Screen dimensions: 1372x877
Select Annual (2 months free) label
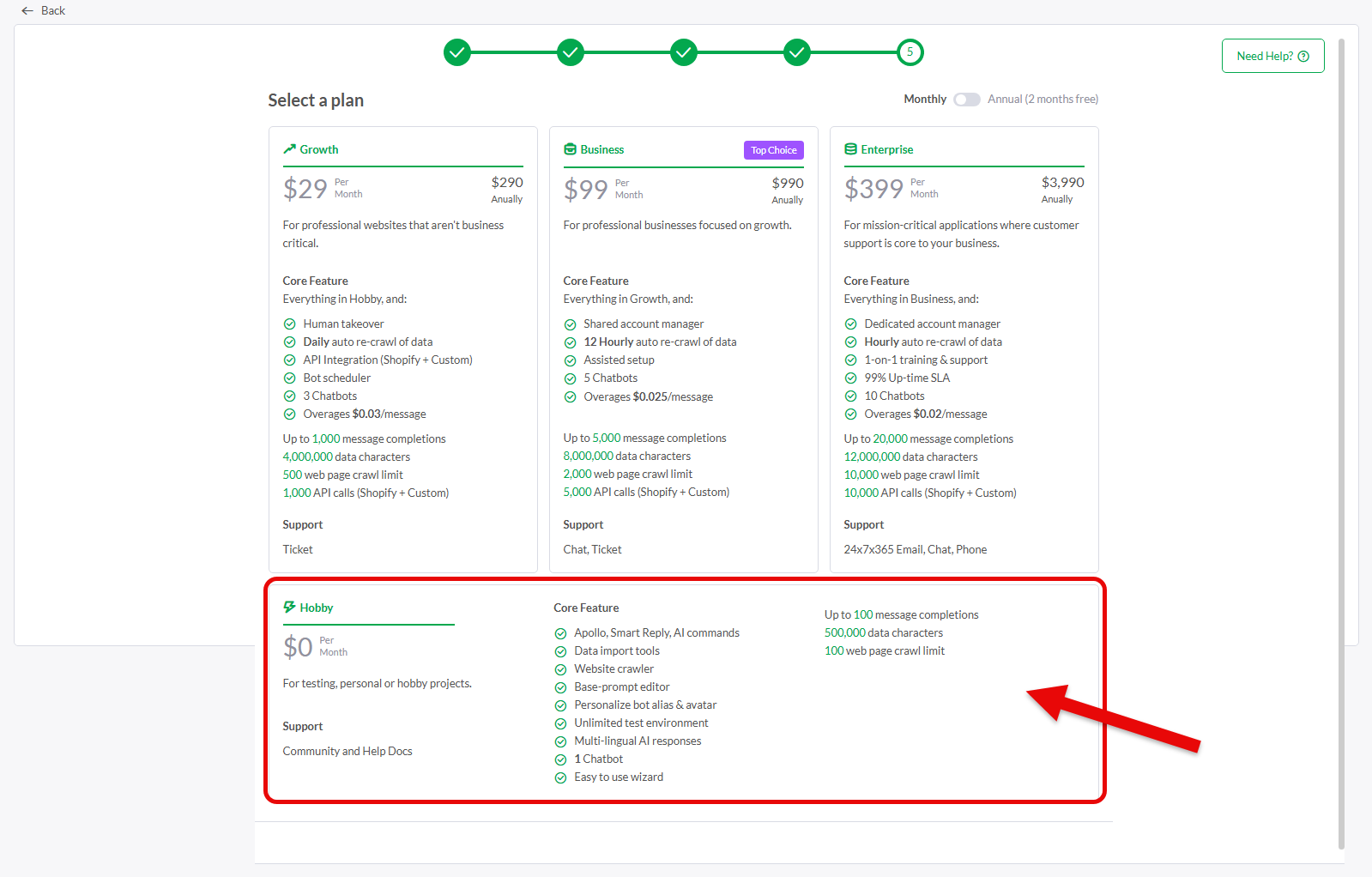(x=1043, y=100)
